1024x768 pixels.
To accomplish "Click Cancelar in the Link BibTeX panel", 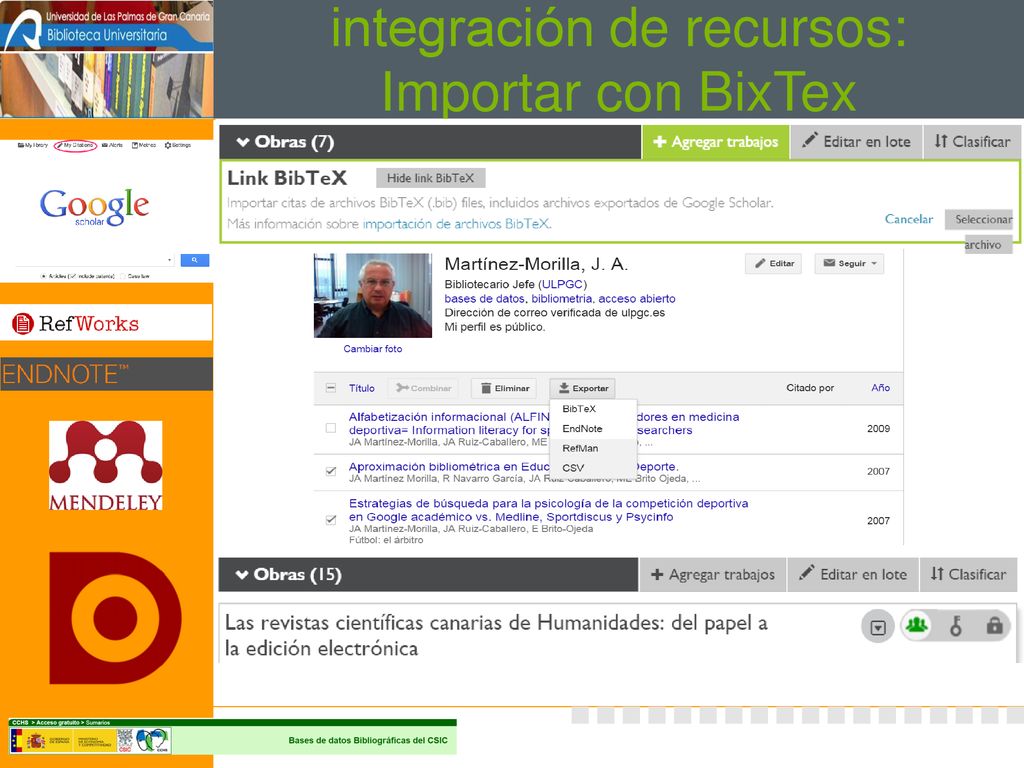I will click(x=908, y=219).
